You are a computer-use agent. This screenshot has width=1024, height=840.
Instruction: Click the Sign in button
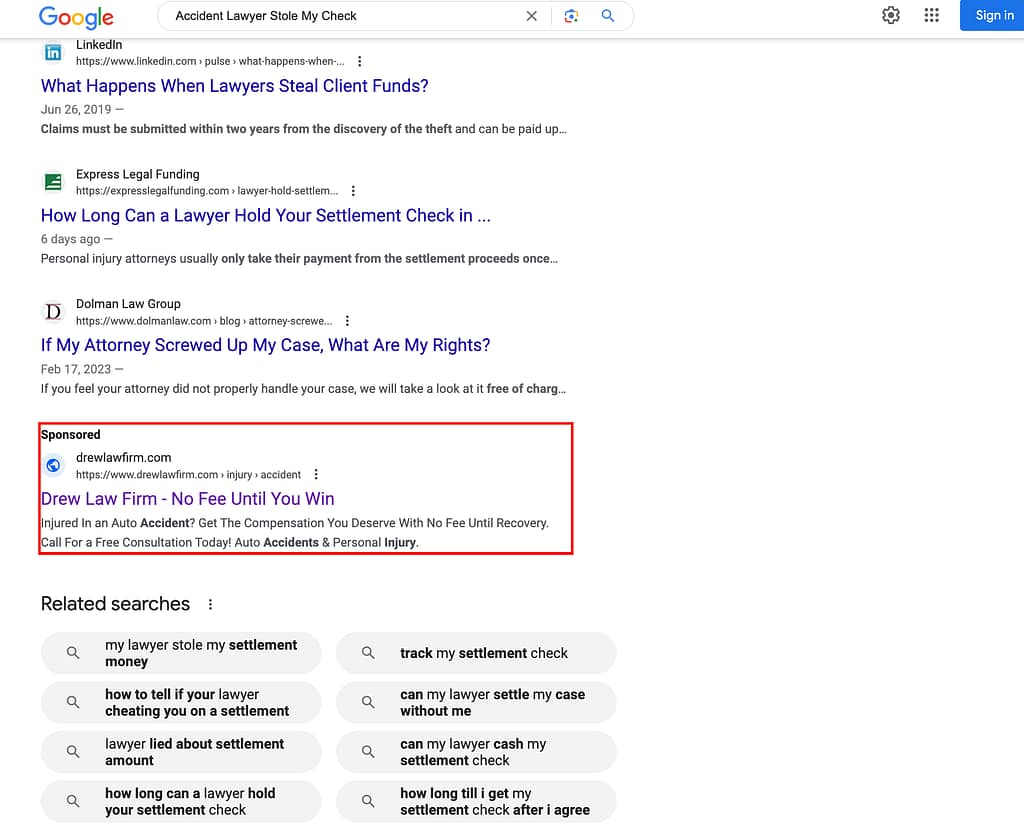994,15
